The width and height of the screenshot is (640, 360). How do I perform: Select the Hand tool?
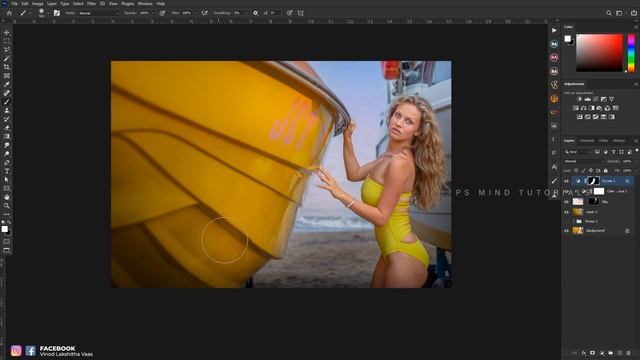tap(7, 197)
